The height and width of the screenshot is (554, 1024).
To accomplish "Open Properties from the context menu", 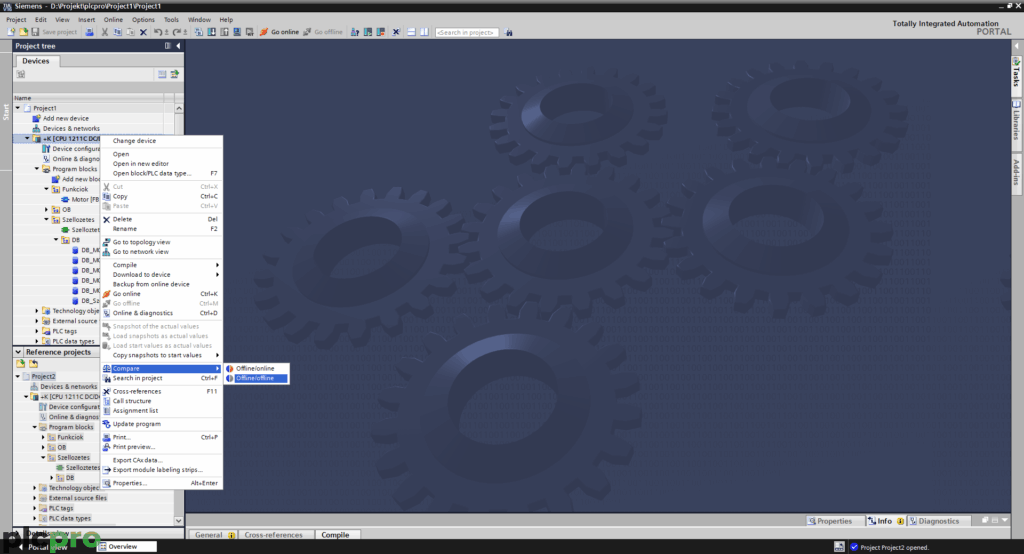I will (161, 483).
